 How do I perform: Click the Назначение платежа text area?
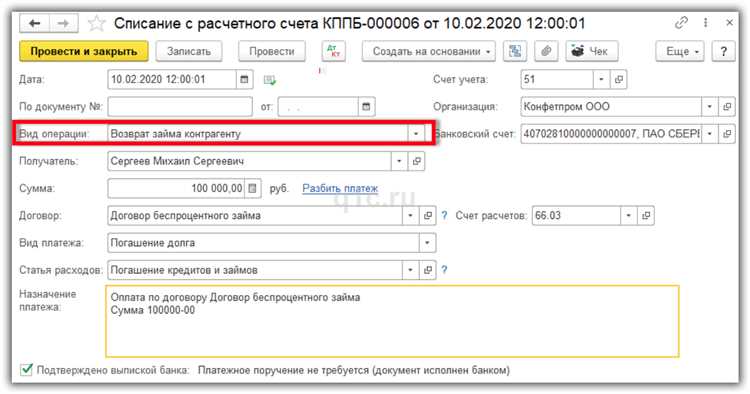[x=392, y=321]
